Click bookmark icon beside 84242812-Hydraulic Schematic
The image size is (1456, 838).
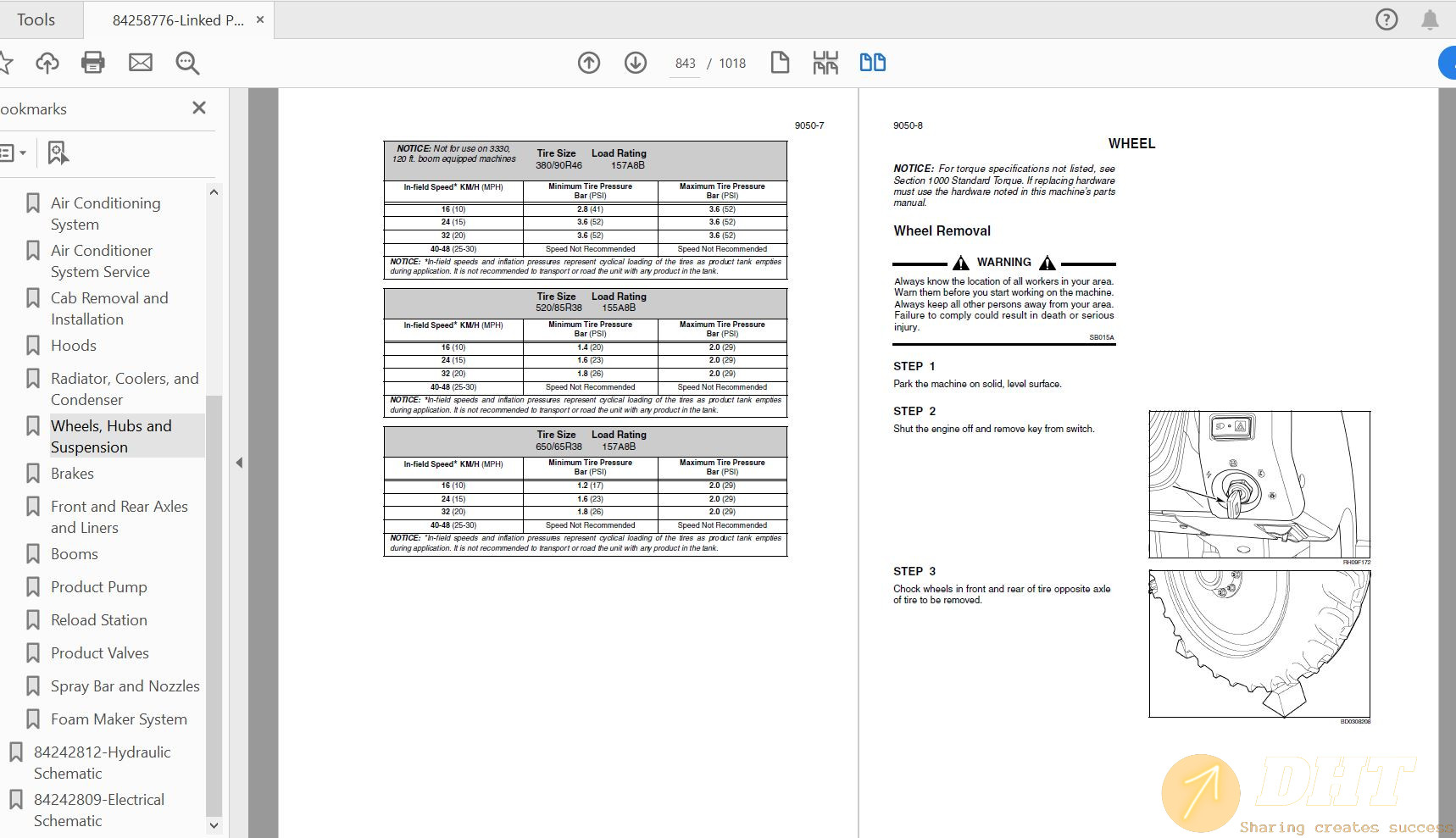pos(16,752)
